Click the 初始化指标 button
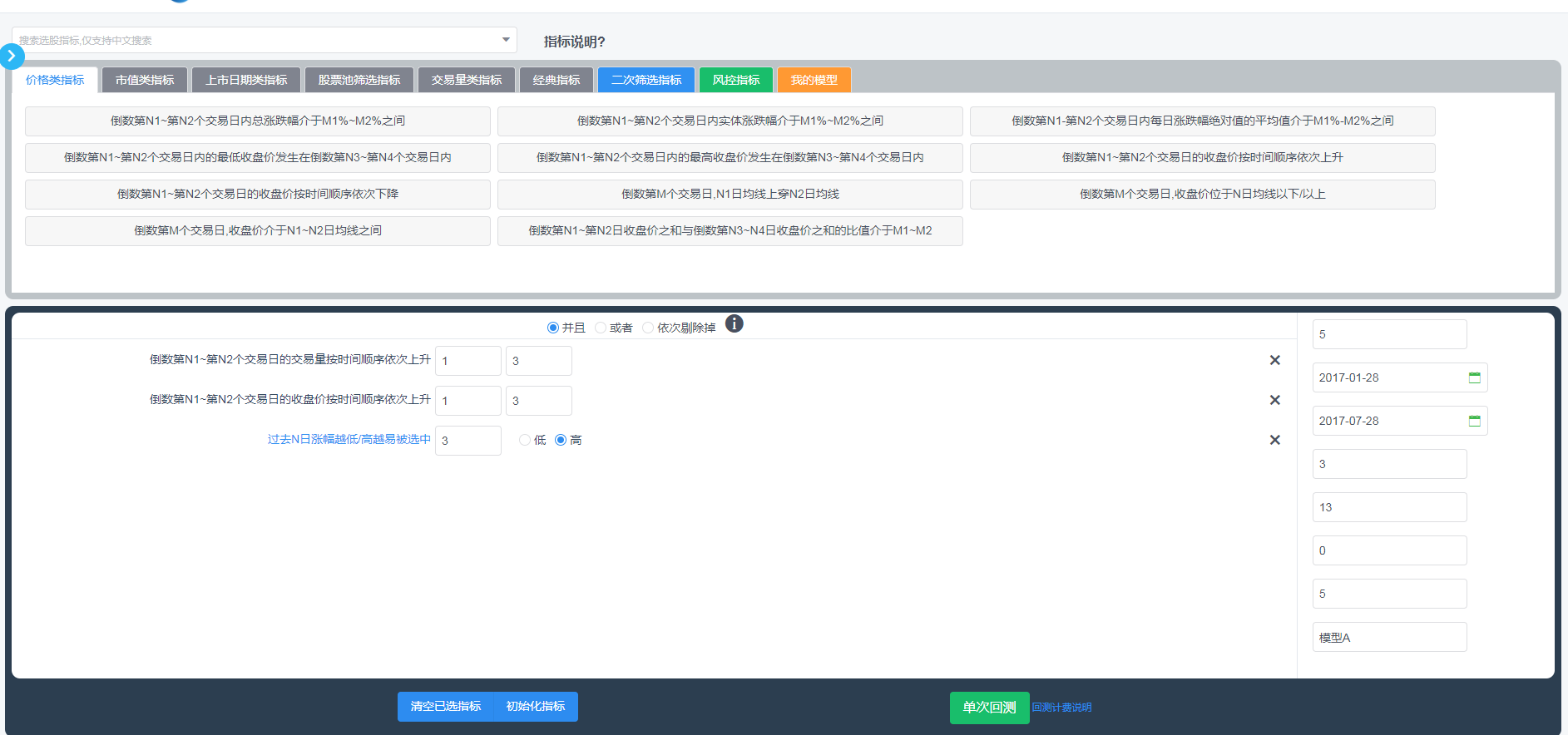 pyautogui.click(x=536, y=707)
